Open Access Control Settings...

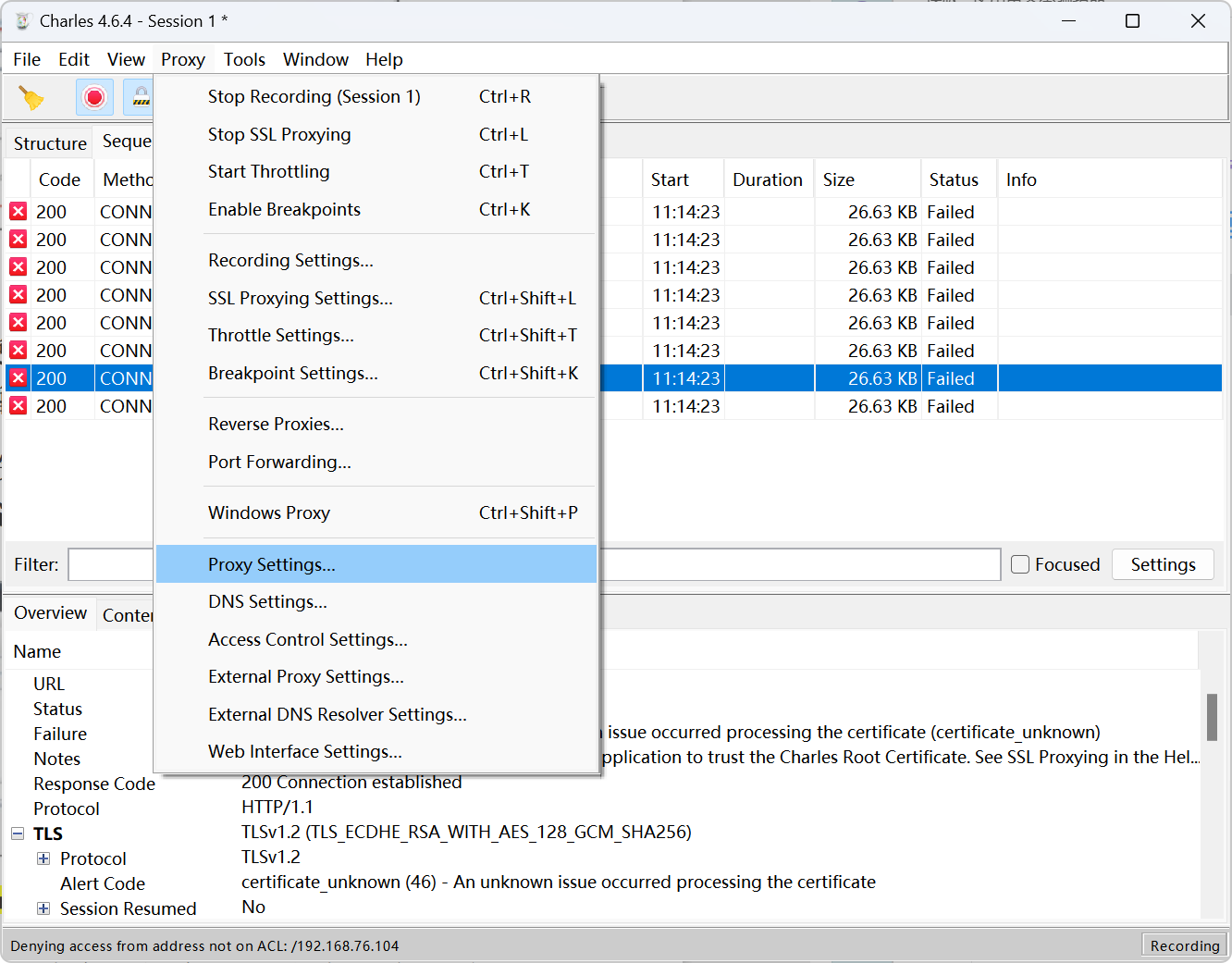376,639
